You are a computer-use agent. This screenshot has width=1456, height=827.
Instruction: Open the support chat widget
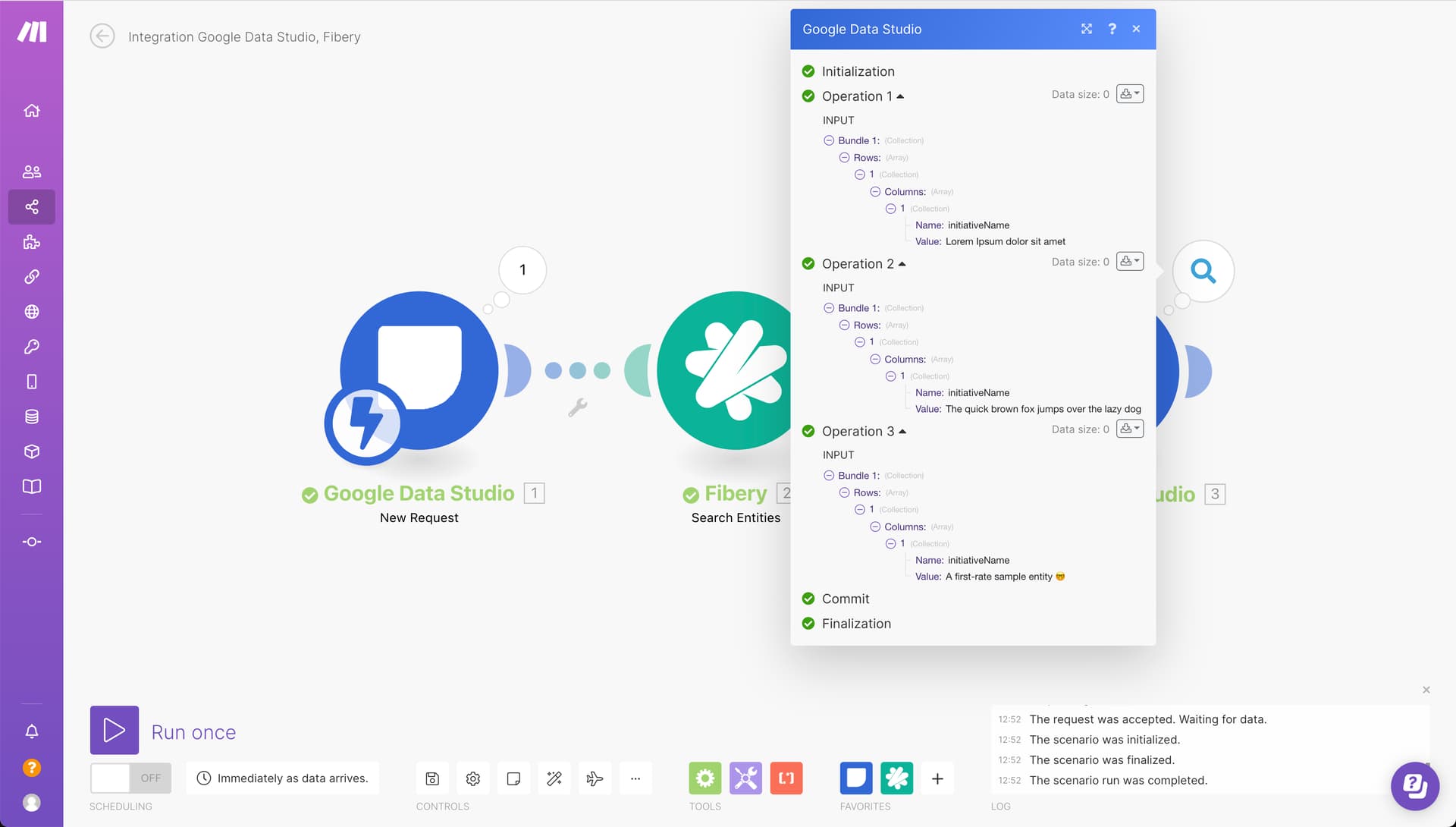click(1415, 786)
